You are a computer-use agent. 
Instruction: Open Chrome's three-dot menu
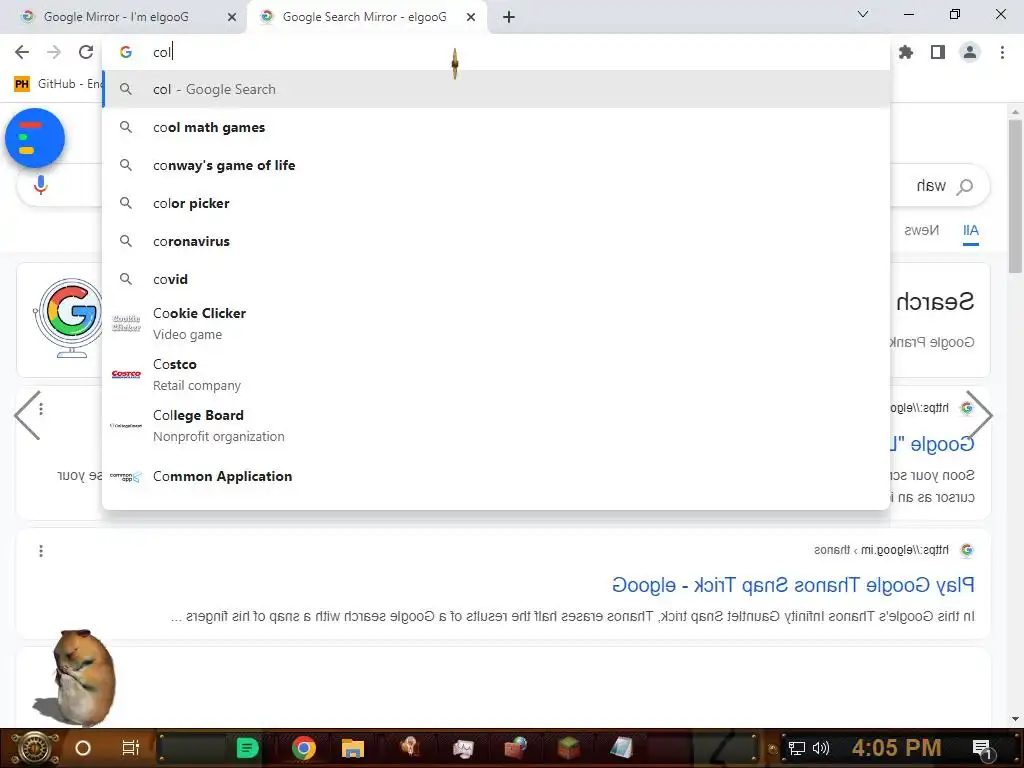(x=1002, y=52)
